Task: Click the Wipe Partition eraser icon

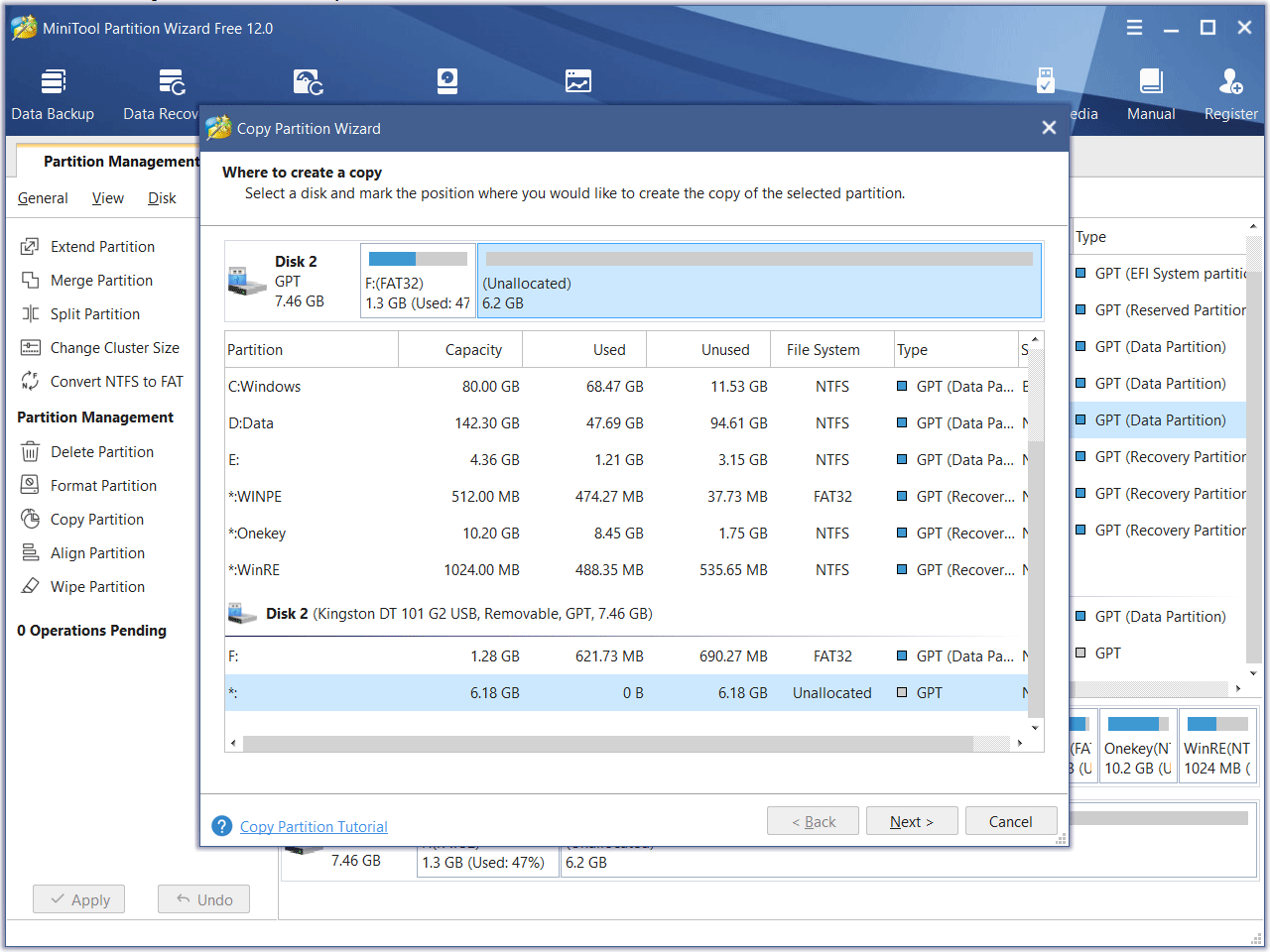Action: [x=31, y=586]
